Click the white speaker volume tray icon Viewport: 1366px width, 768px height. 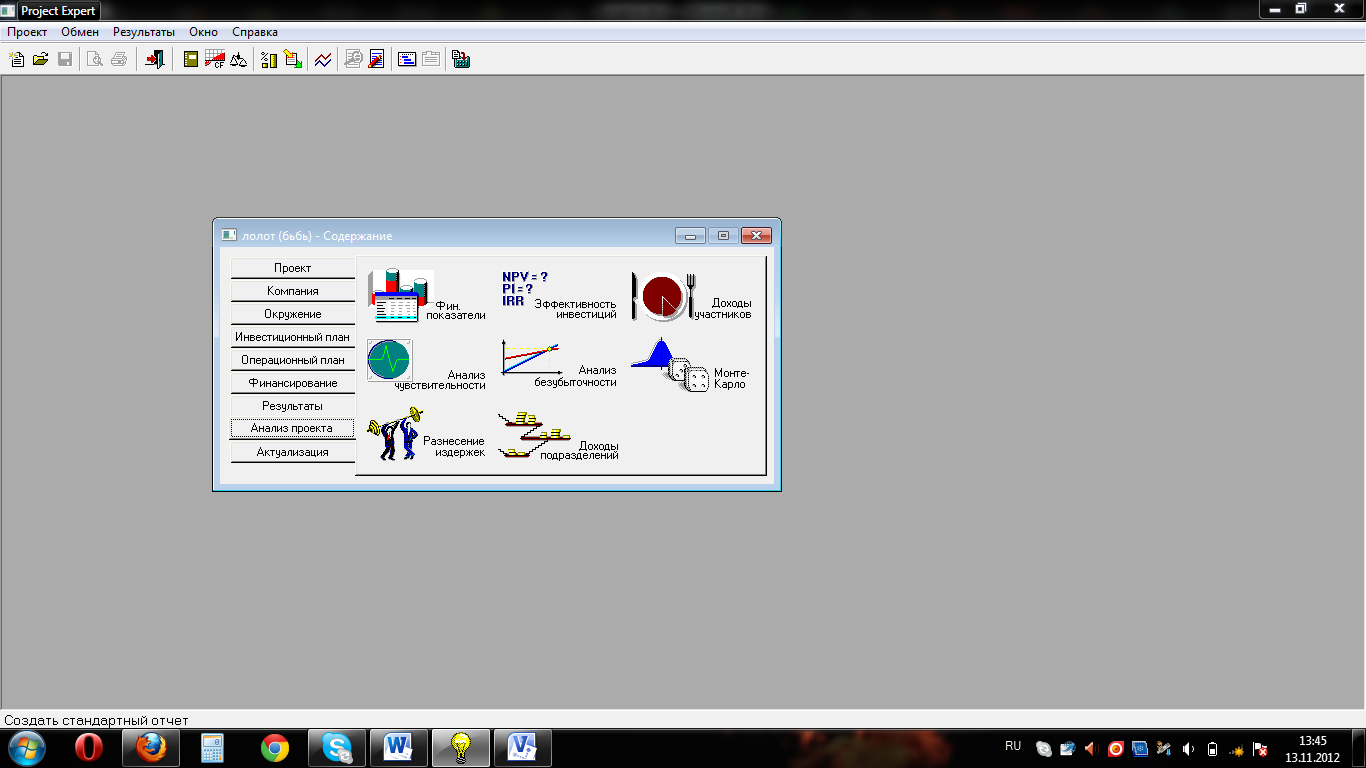[1188, 748]
